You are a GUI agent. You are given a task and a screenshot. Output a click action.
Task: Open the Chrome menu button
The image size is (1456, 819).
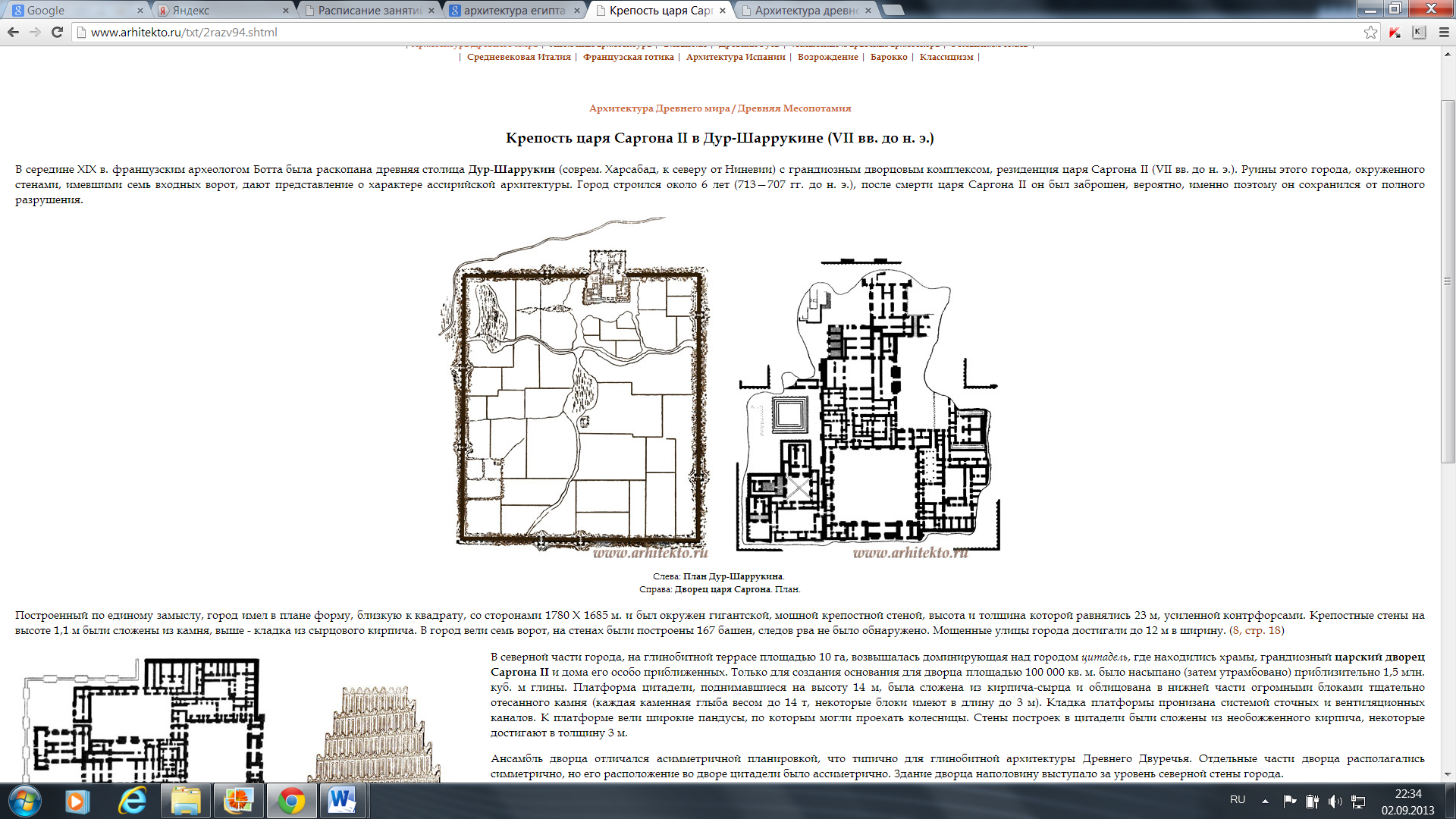1444,32
